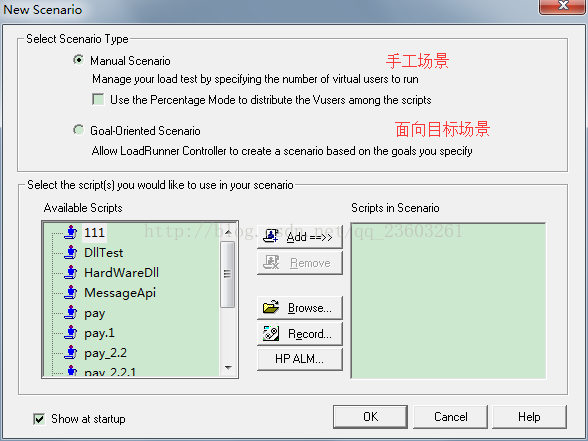Screen dimensions: 588x441
Task: Click the script icon next to MessageApi
Action: pos(70,292)
